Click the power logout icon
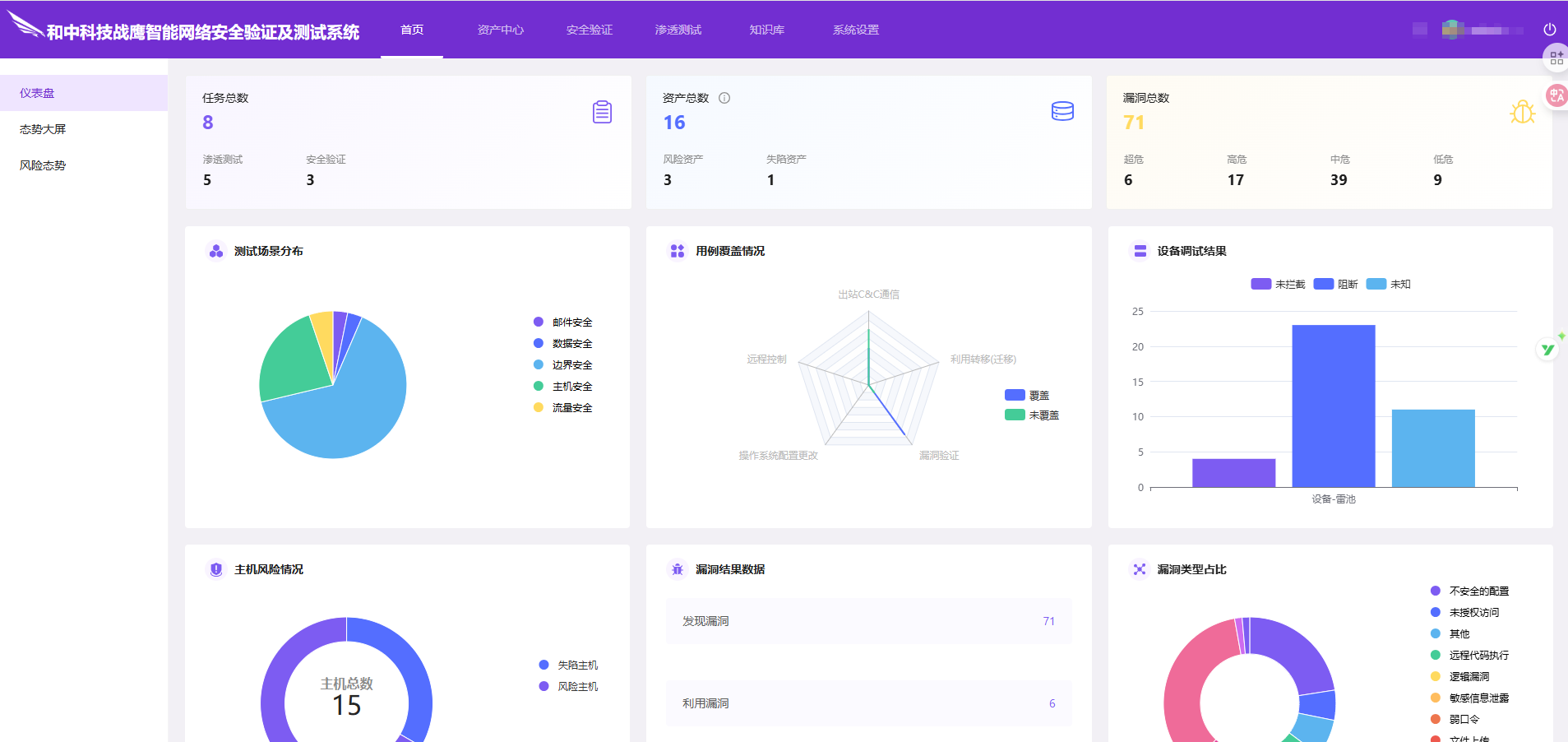 (1549, 30)
